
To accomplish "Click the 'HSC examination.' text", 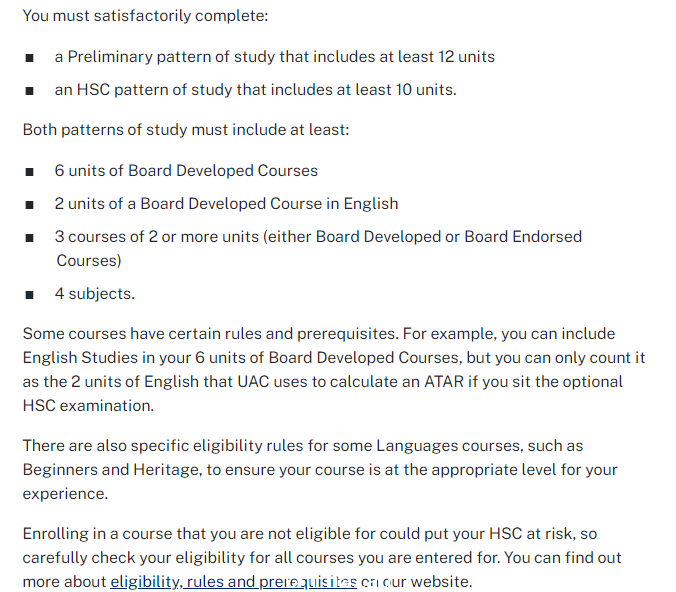I will (x=88, y=406).
